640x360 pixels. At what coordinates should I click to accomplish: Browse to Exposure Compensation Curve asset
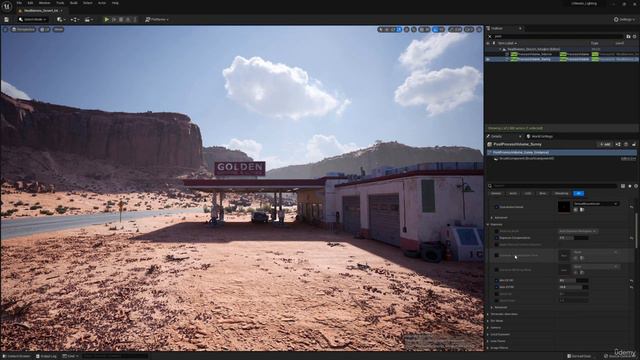point(582,258)
